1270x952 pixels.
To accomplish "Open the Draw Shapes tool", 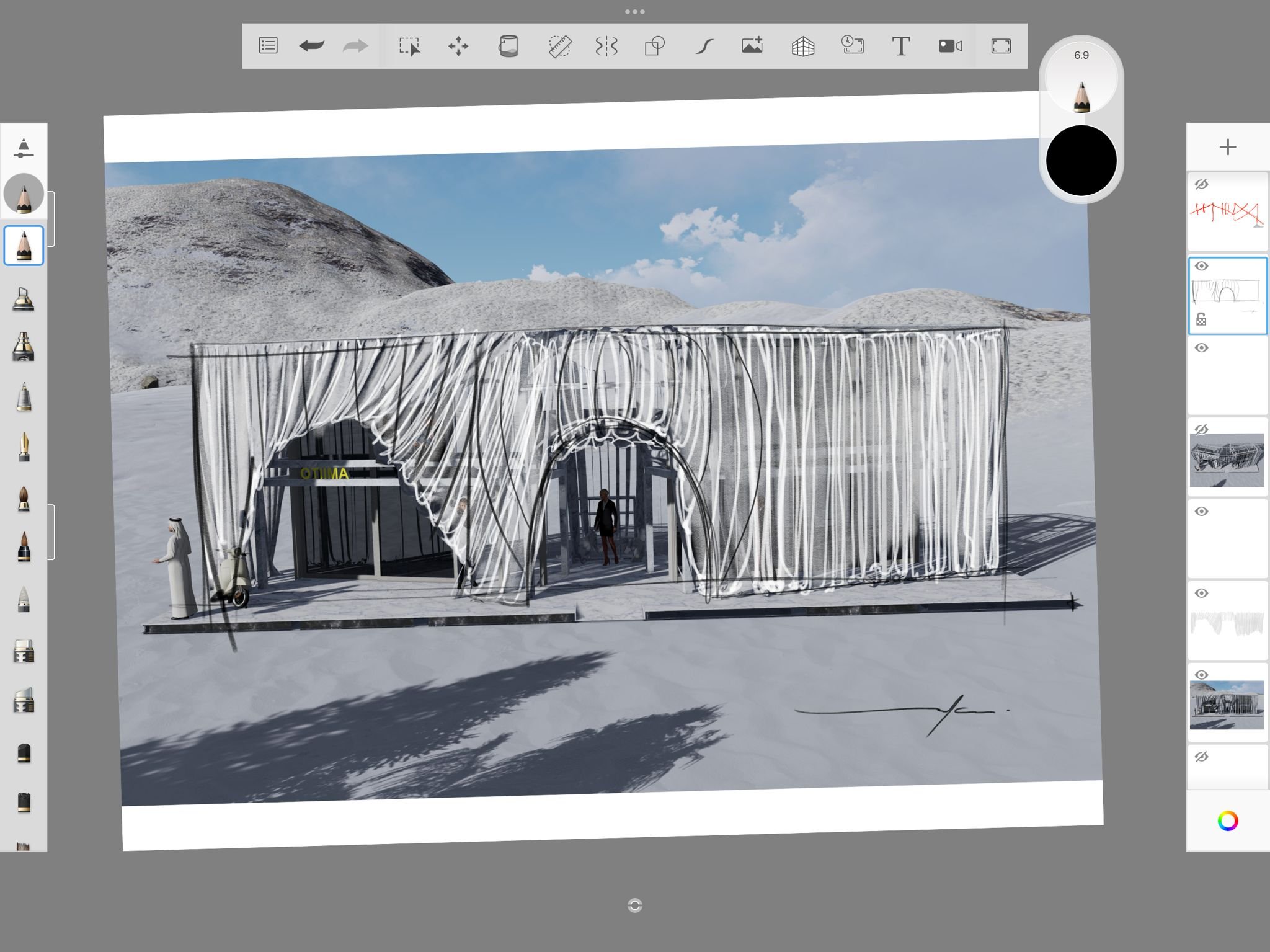I will (654, 46).
